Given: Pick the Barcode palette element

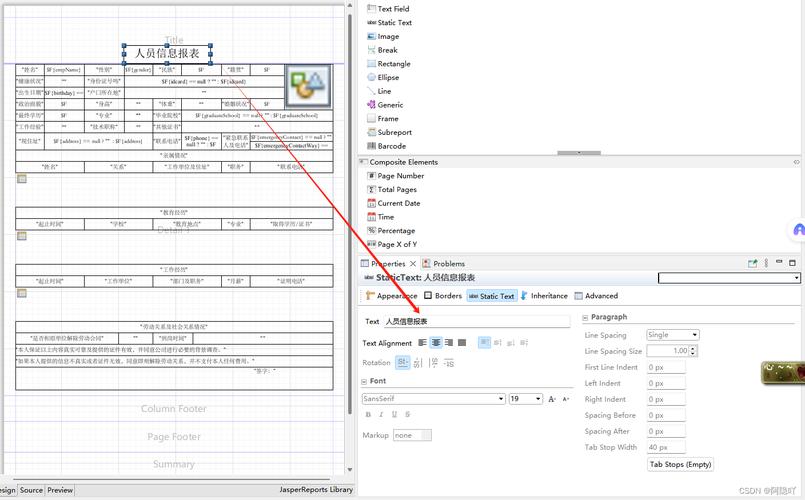Looking at the screenshot, I should click(386, 146).
